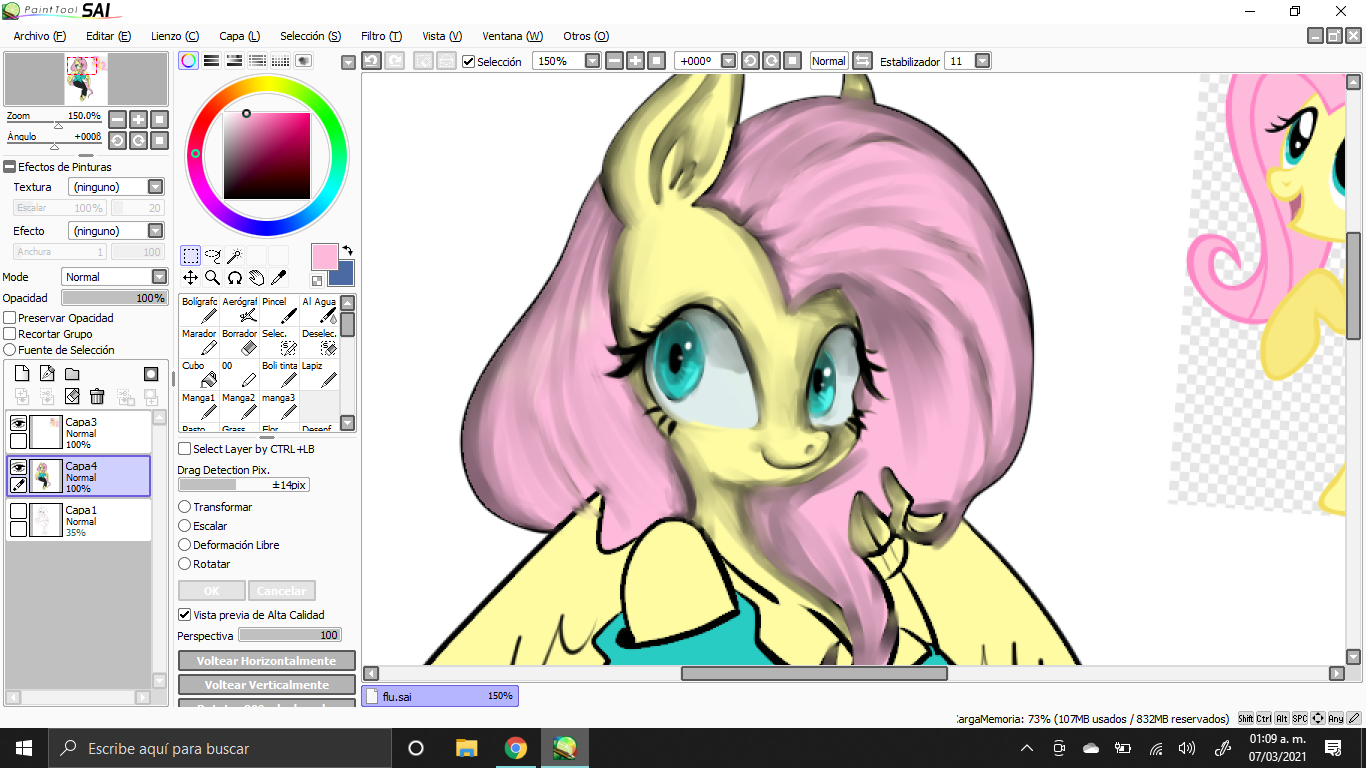1366x768 pixels.
Task: Open the Mode dropdown in layer panel
Action: click(x=115, y=276)
